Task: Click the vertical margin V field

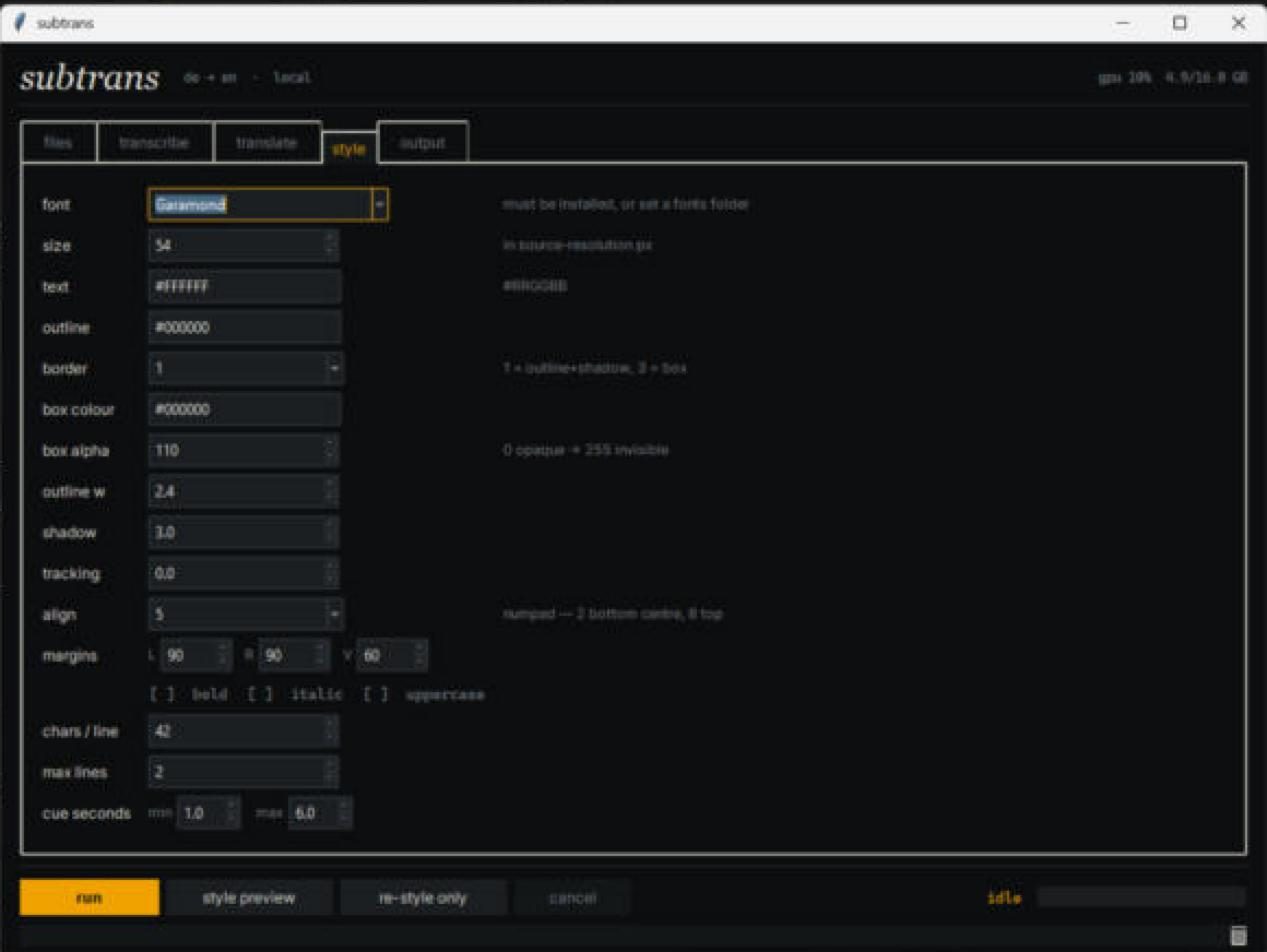Action: 392,655
